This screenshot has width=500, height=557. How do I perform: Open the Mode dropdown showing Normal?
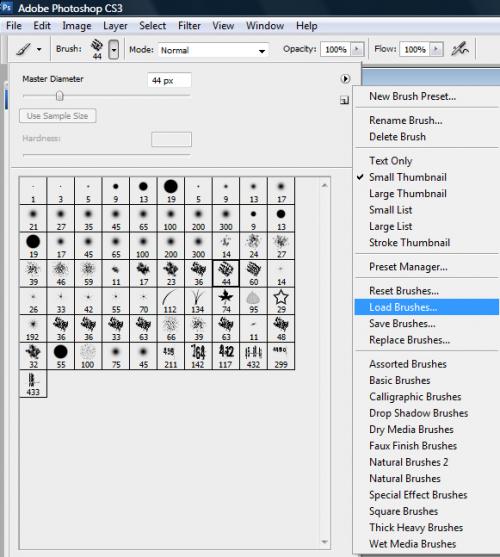pos(213,50)
